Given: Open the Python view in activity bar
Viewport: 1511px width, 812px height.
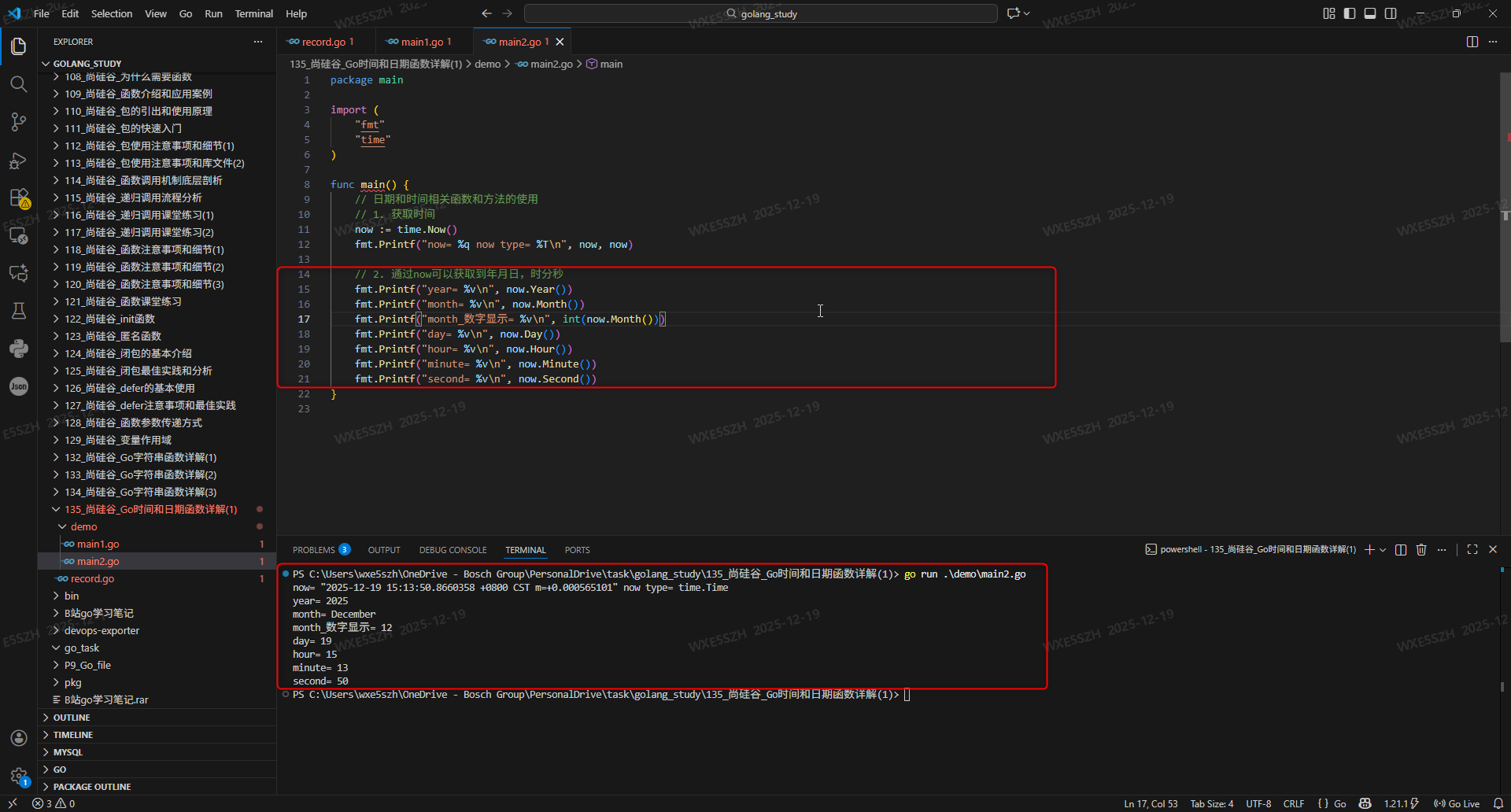Looking at the screenshot, I should pos(19,349).
